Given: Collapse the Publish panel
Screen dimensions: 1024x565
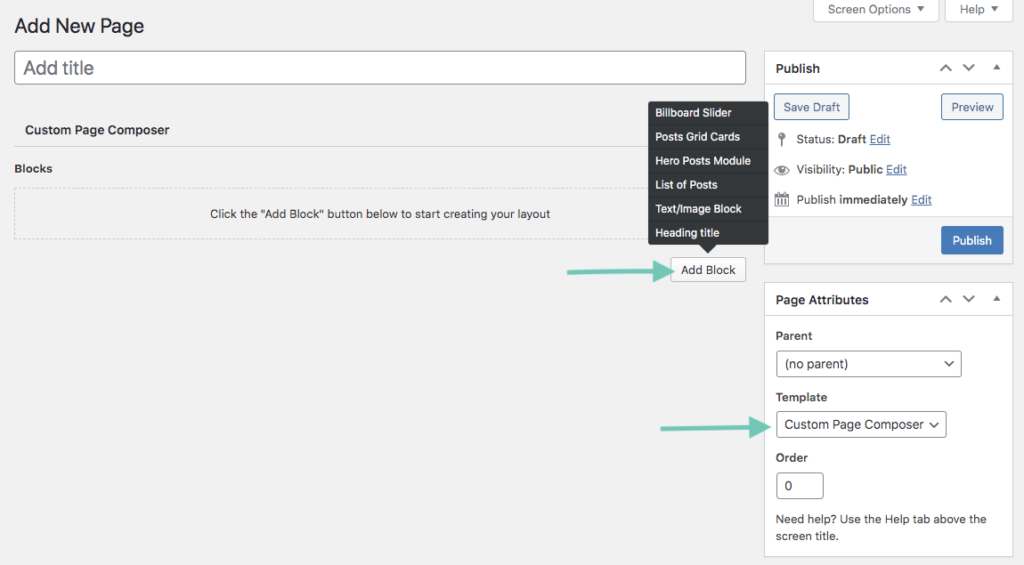Looking at the screenshot, I should (997, 67).
